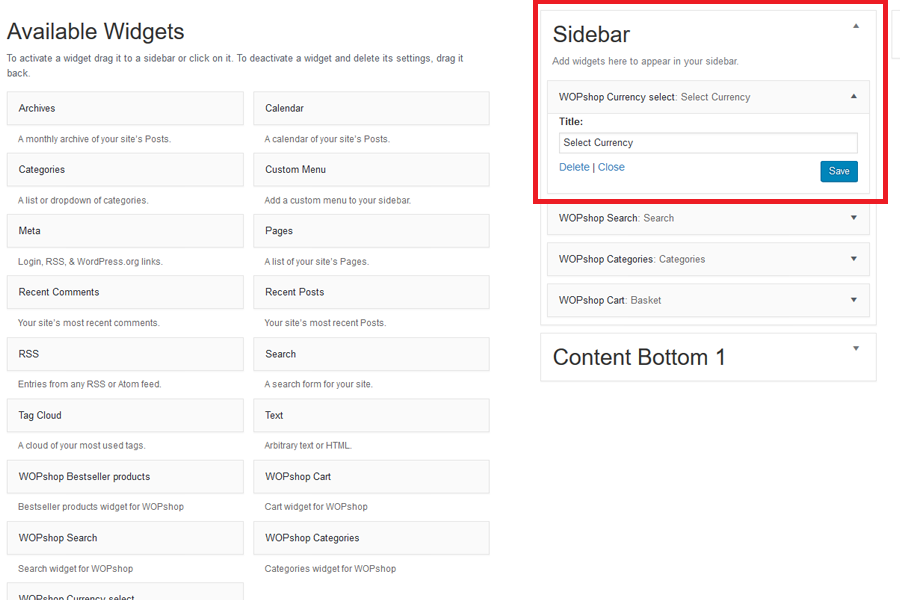Expand the WOPshop Search sidebar widget
The image size is (900, 600).
click(853, 218)
